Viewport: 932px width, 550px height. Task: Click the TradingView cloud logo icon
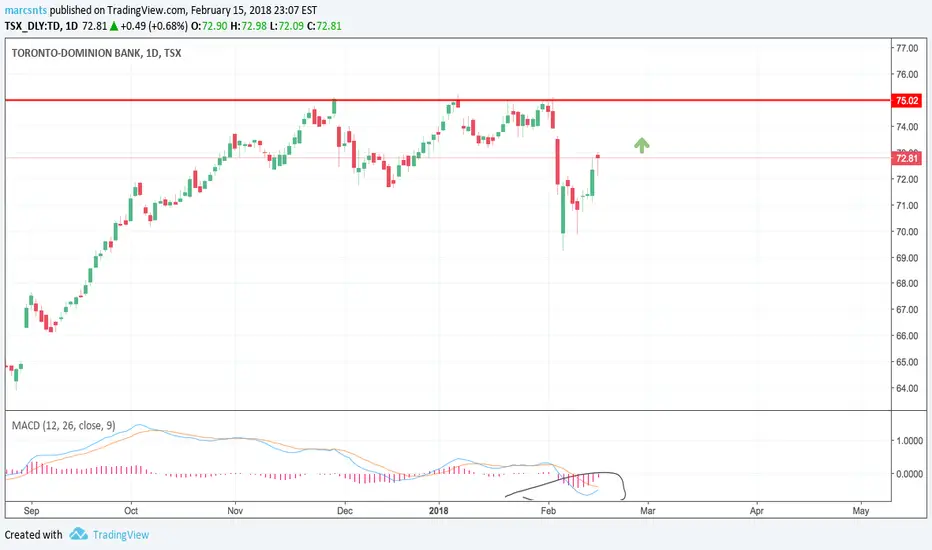tap(78, 534)
